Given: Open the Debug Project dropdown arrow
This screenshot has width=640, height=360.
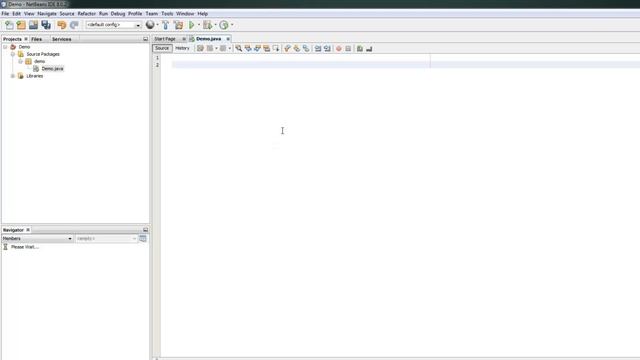Looking at the screenshot, I should click(216, 25).
